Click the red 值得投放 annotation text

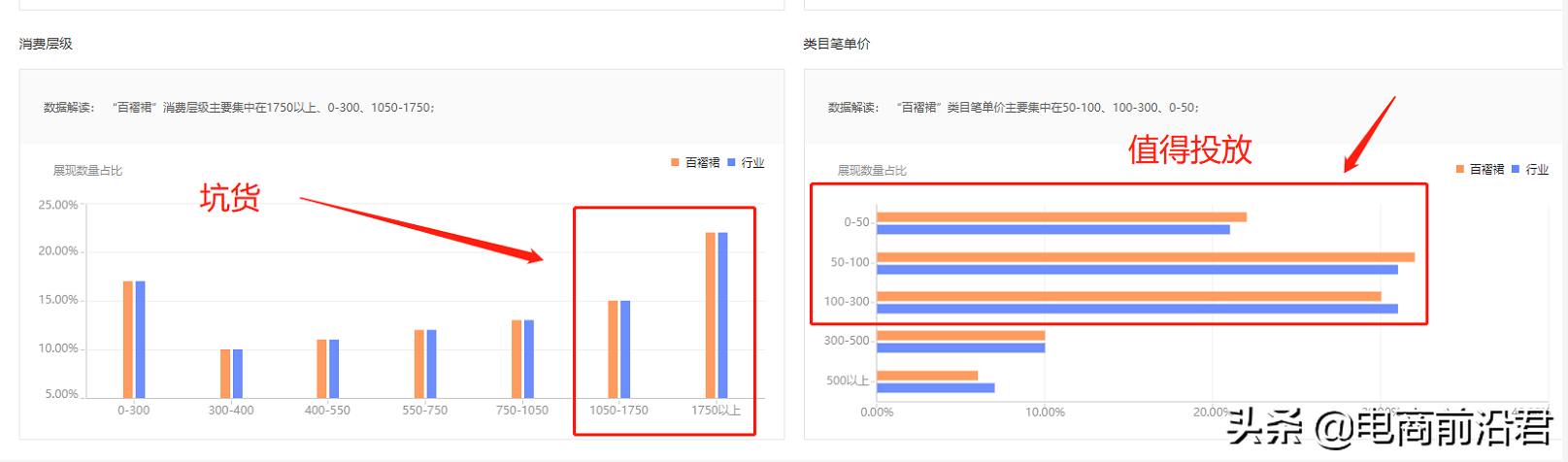tap(1189, 150)
